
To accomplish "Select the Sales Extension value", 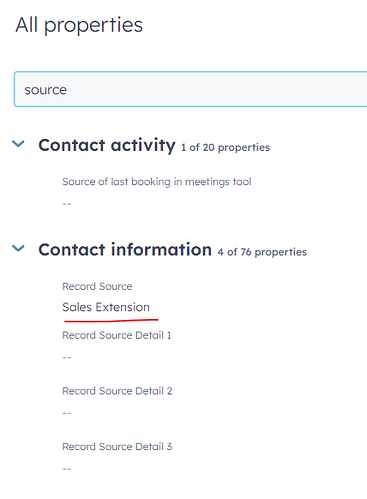I will pyautogui.click(x=106, y=307).
